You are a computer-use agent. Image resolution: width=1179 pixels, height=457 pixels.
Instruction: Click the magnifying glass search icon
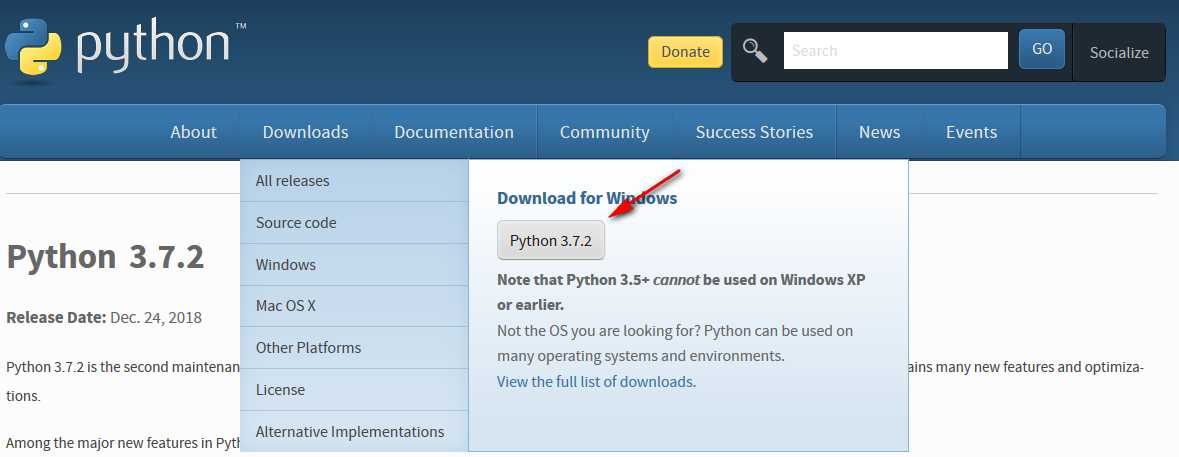click(x=755, y=51)
